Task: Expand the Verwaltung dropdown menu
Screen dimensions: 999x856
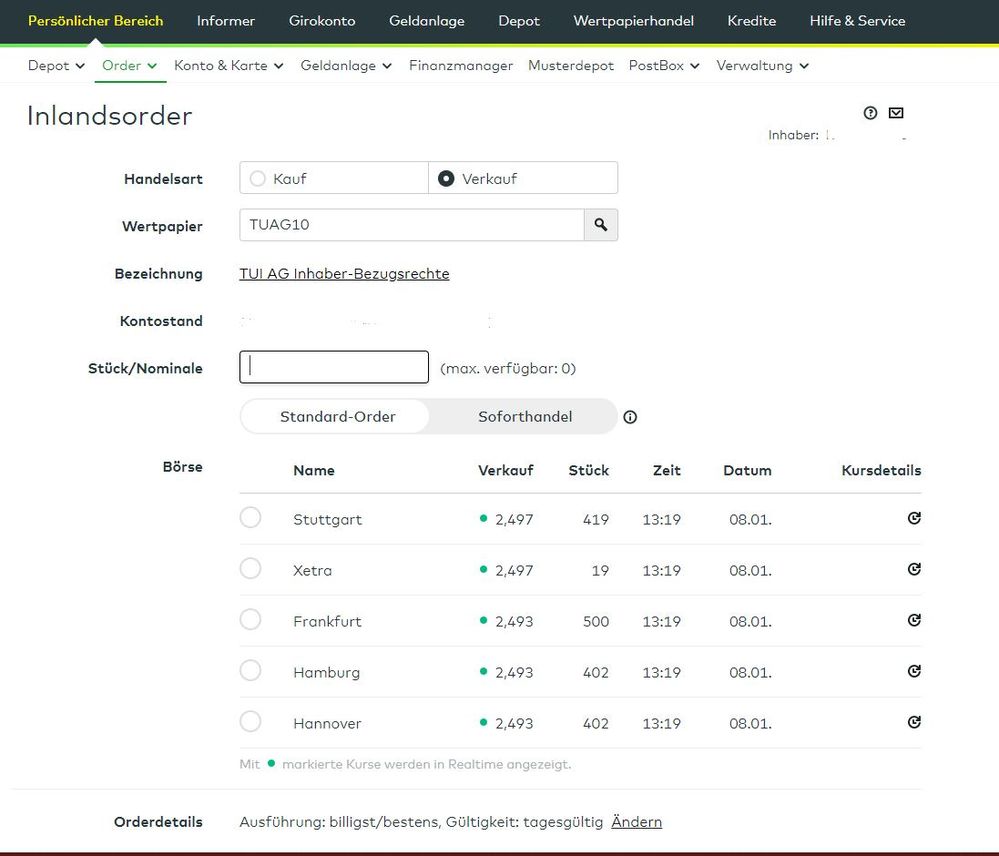Action: (x=762, y=66)
